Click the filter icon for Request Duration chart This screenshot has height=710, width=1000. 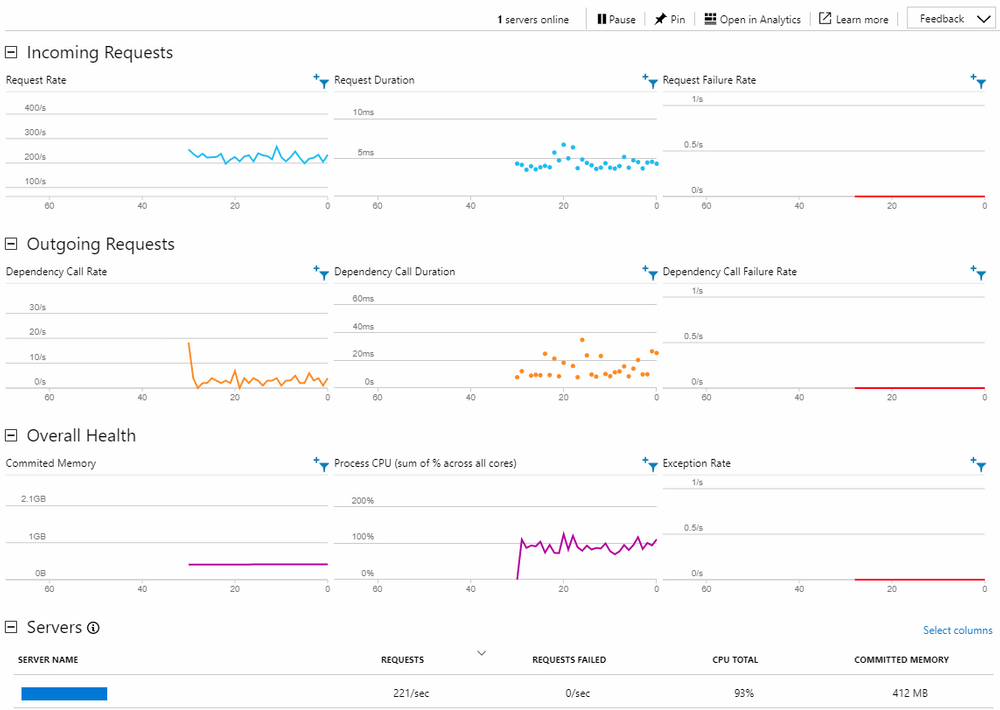650,81
